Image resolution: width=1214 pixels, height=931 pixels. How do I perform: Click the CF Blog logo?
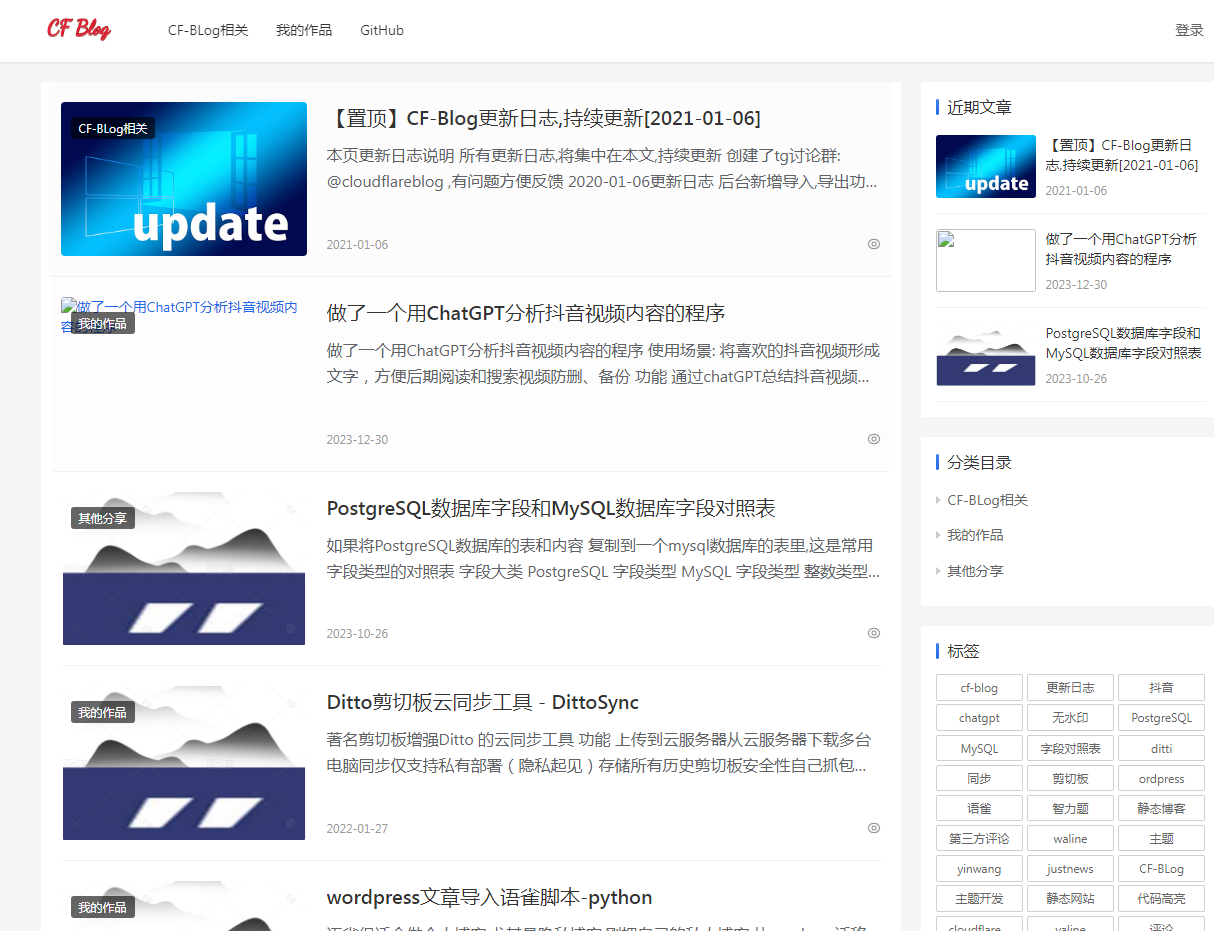[79, 29]
